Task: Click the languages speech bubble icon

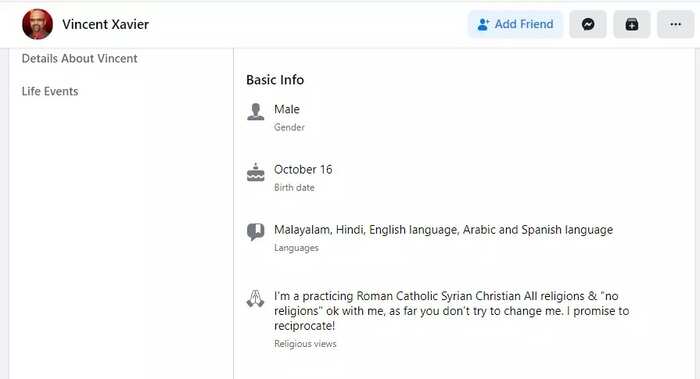Action: pos(256,232)
